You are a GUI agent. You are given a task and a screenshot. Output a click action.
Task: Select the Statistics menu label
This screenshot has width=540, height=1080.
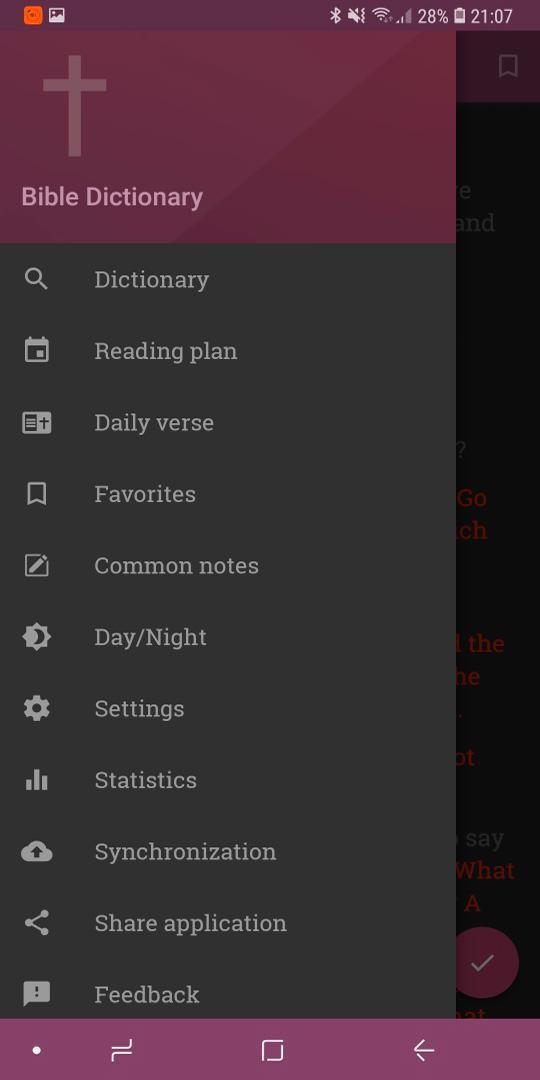point(145,780)
